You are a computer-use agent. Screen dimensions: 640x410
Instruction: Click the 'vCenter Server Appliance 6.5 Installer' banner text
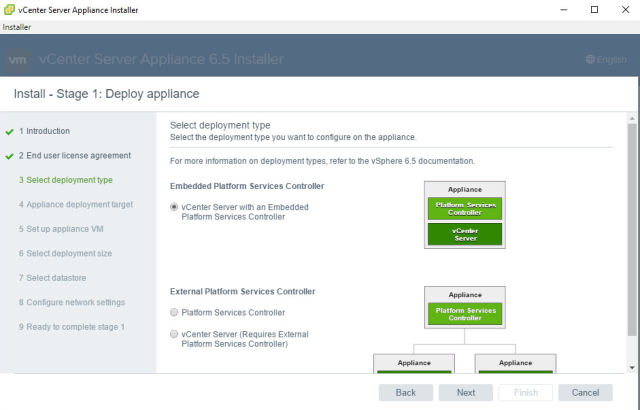[161, 59]
